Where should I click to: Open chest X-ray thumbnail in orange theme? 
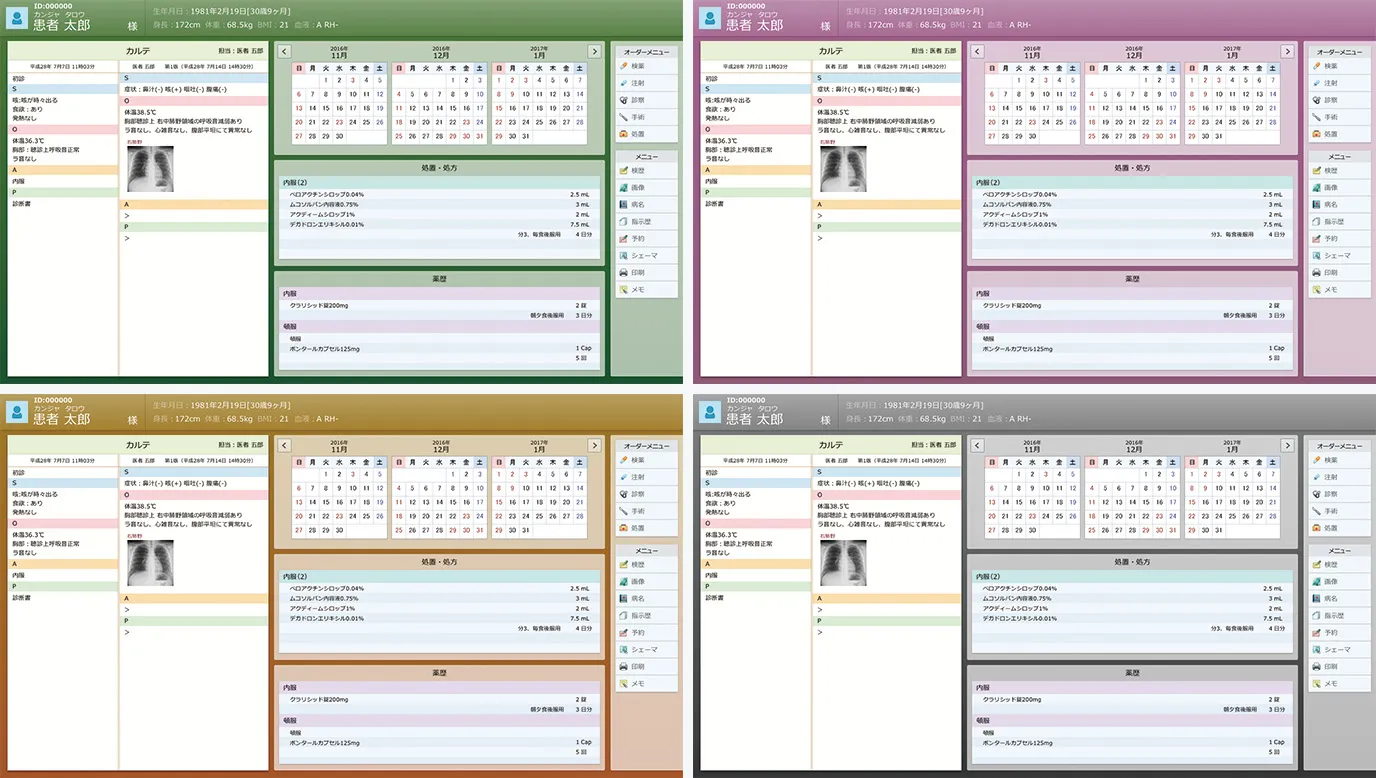[150, 563]
